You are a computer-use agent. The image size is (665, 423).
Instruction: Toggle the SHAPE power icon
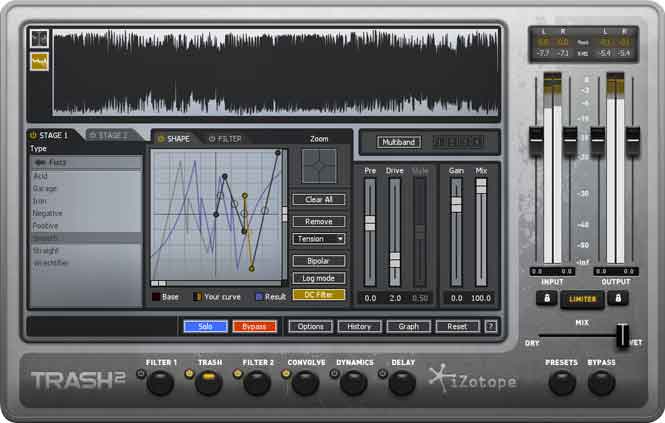(x=161, y=139)
